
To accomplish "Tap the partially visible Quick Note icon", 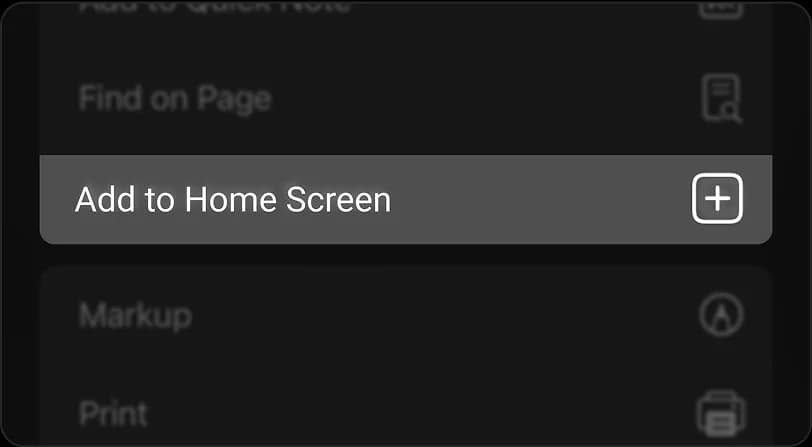I will pyautogui.click(x=721, y=9).
